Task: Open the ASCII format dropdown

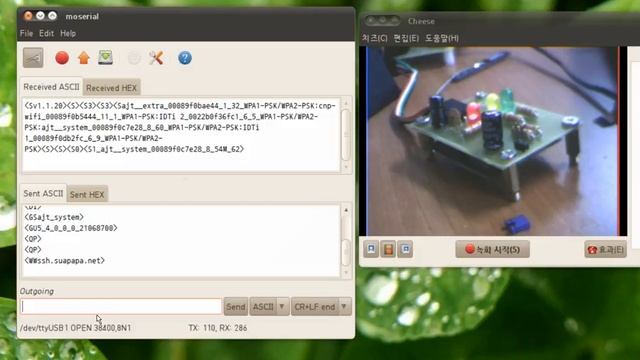Action: click(x=269, y=307)
